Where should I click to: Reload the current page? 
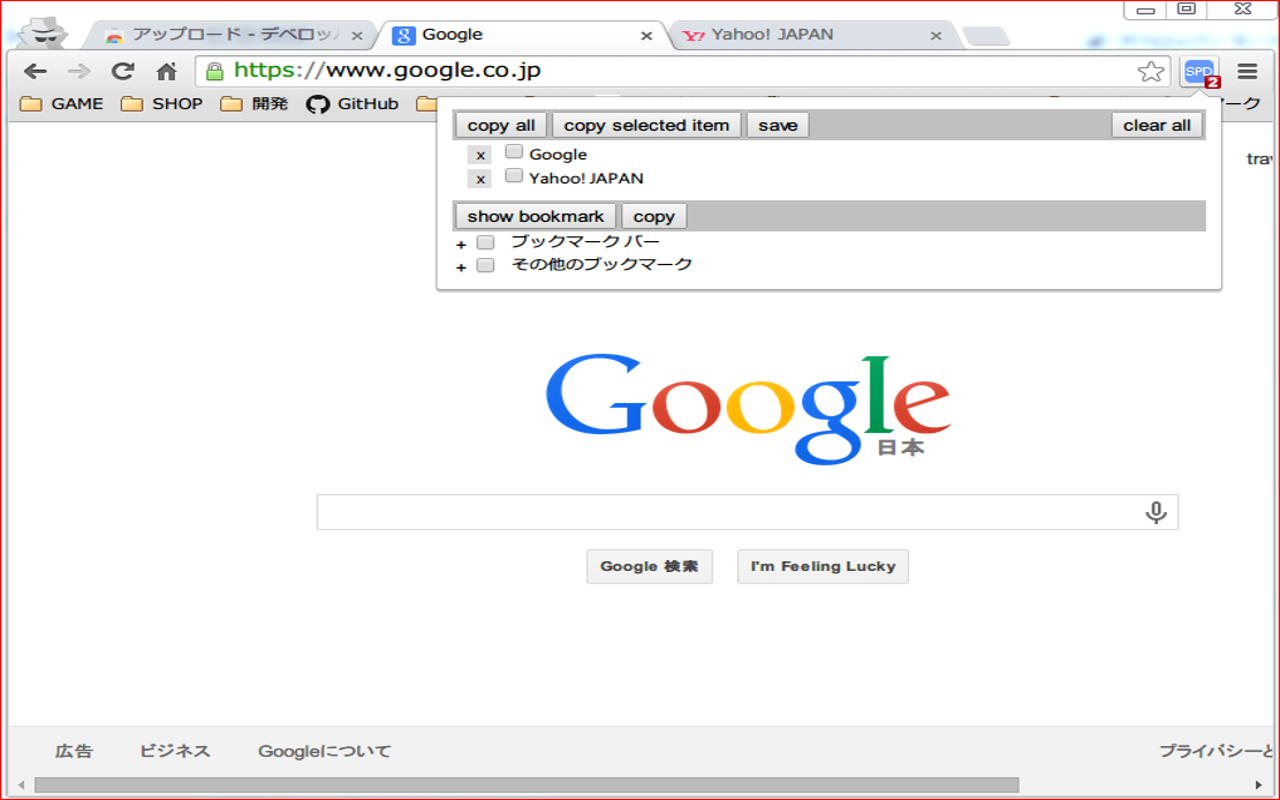click(122, 71)
